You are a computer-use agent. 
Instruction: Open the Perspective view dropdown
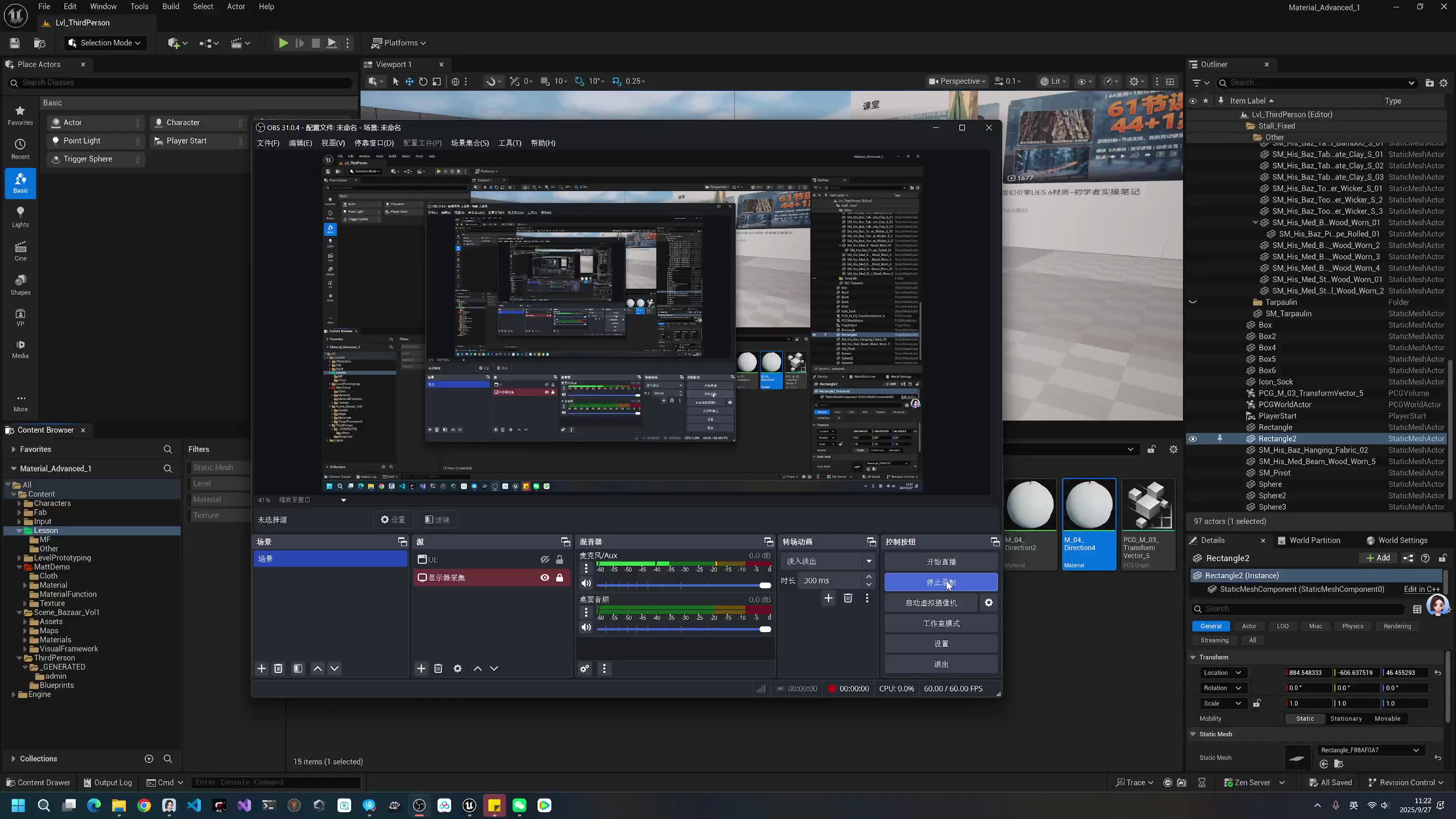coord(957,82)
